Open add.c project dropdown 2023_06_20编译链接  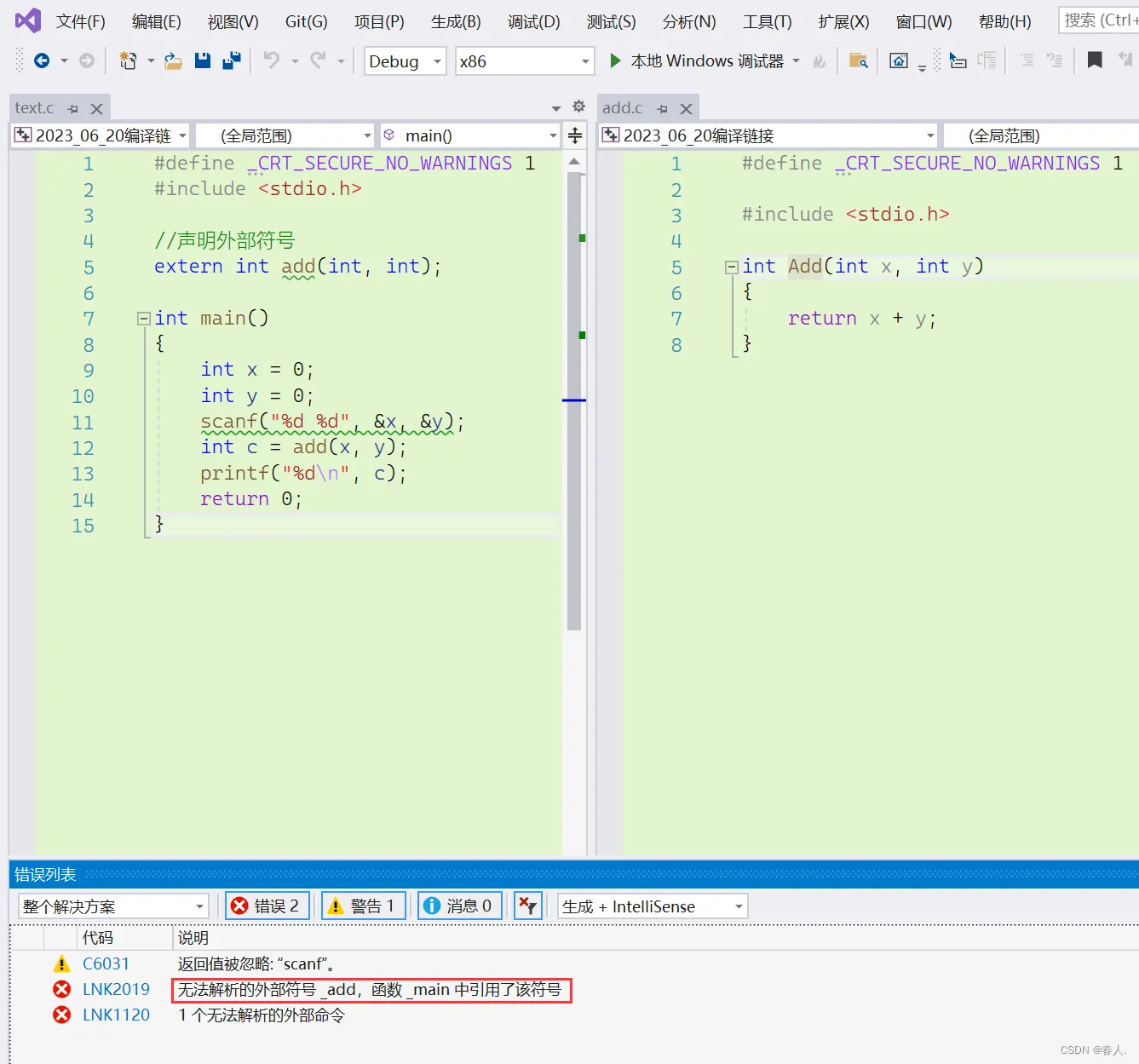[768, 135]
